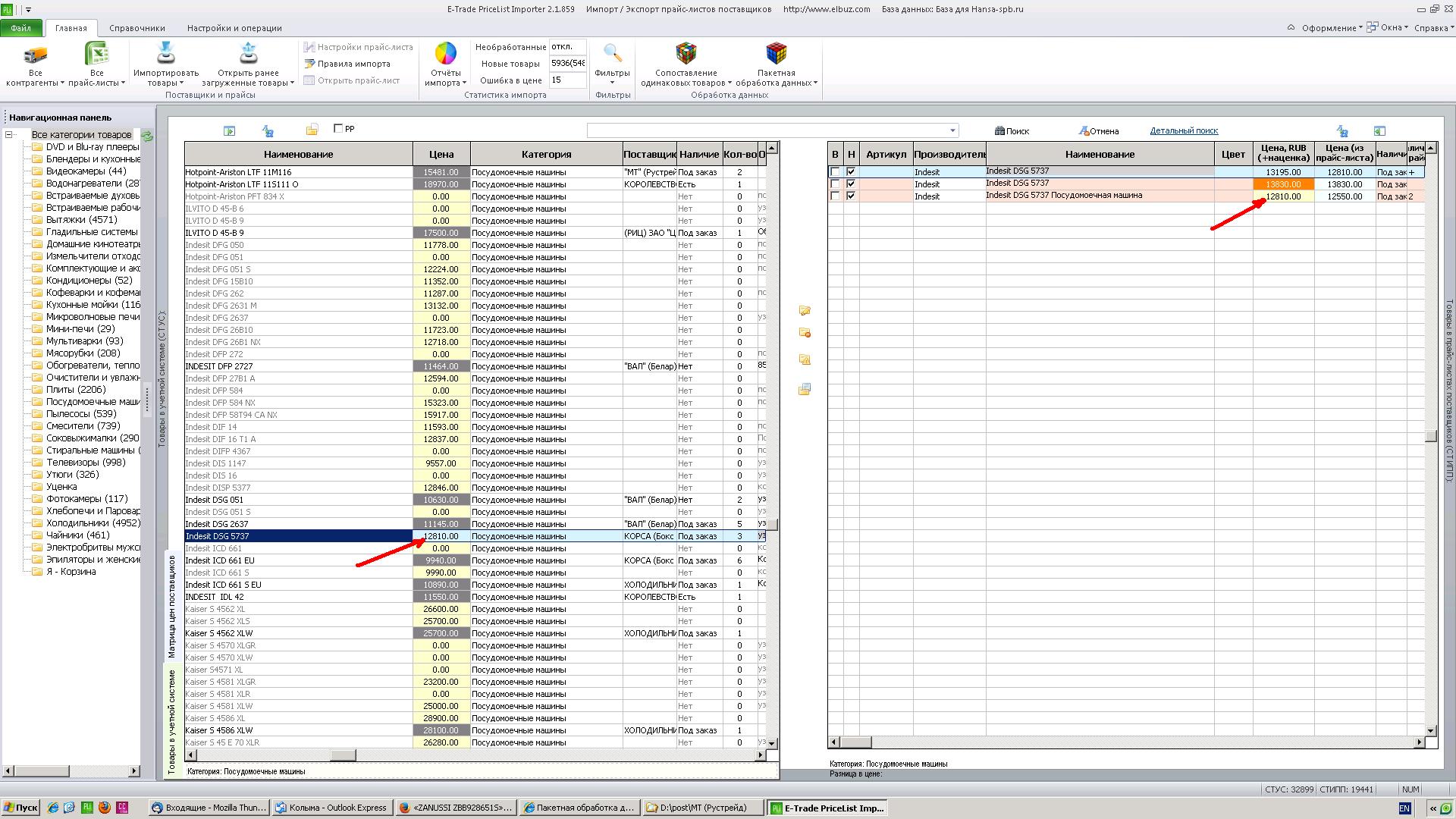Click the Отмена search button
This screenshot has height=819, width=1456.
point(1098,131)
